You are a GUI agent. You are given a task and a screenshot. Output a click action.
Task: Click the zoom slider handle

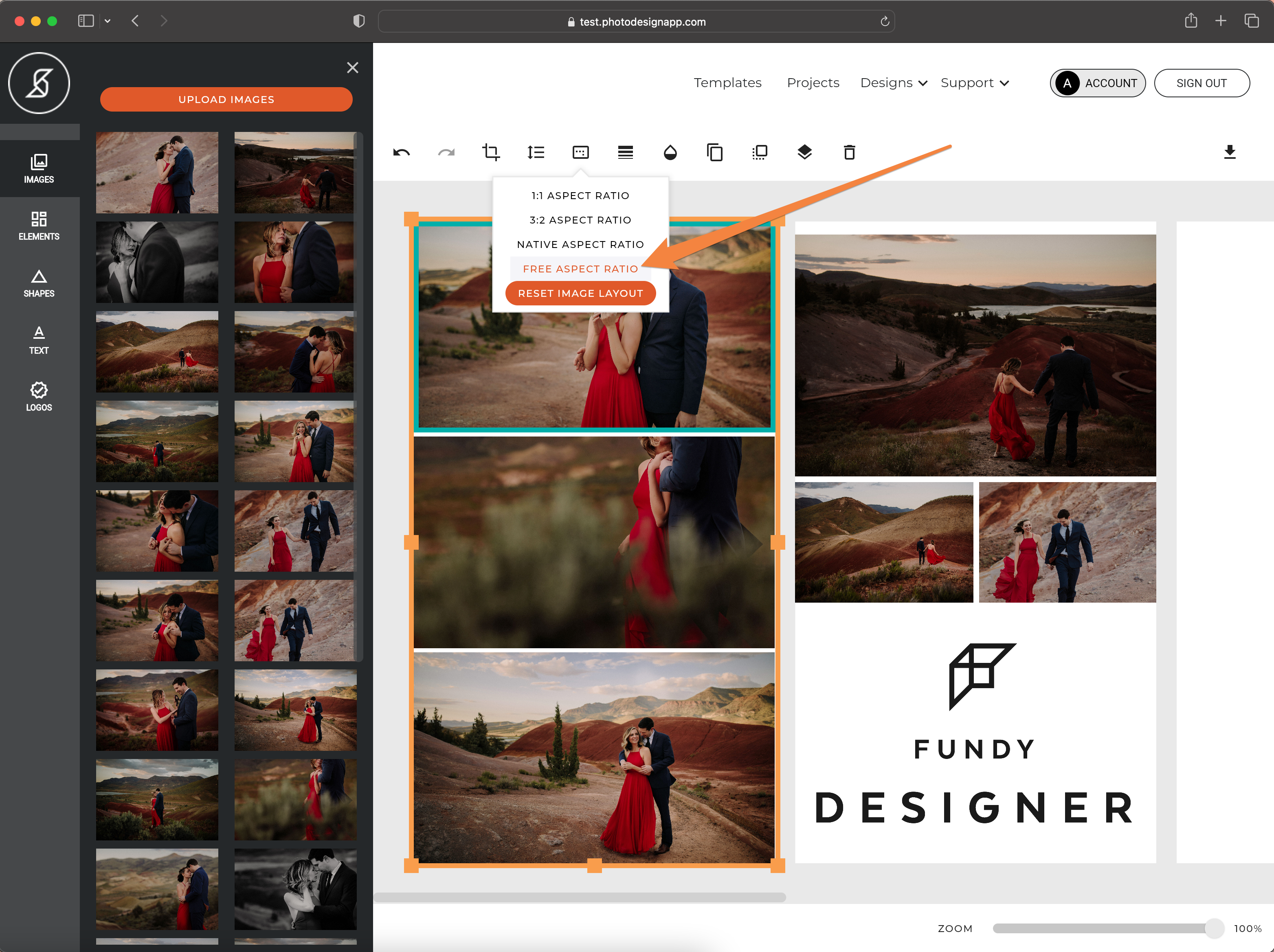click(1214, 928)
